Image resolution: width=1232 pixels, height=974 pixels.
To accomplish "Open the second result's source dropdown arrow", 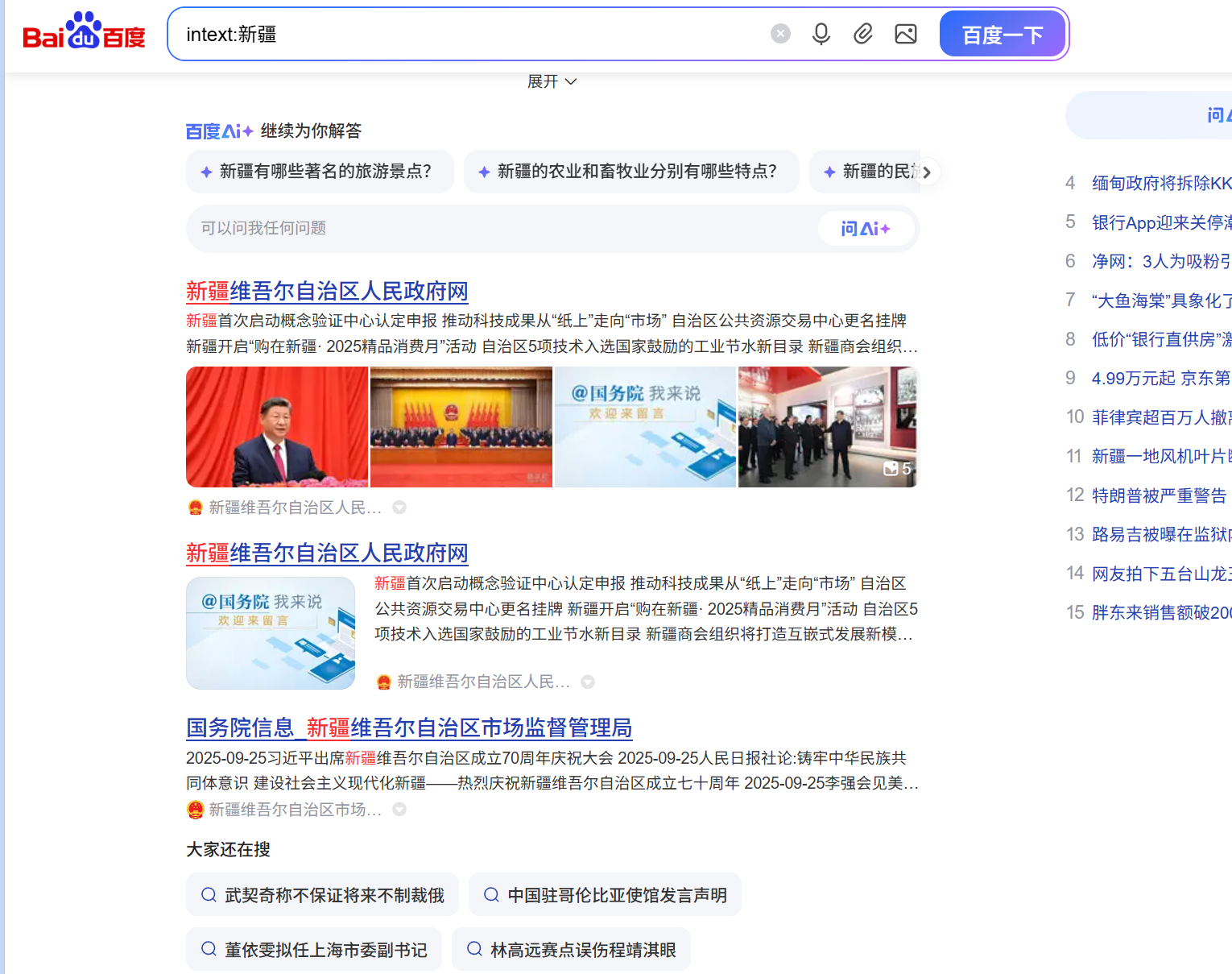I will coord(588,682).
